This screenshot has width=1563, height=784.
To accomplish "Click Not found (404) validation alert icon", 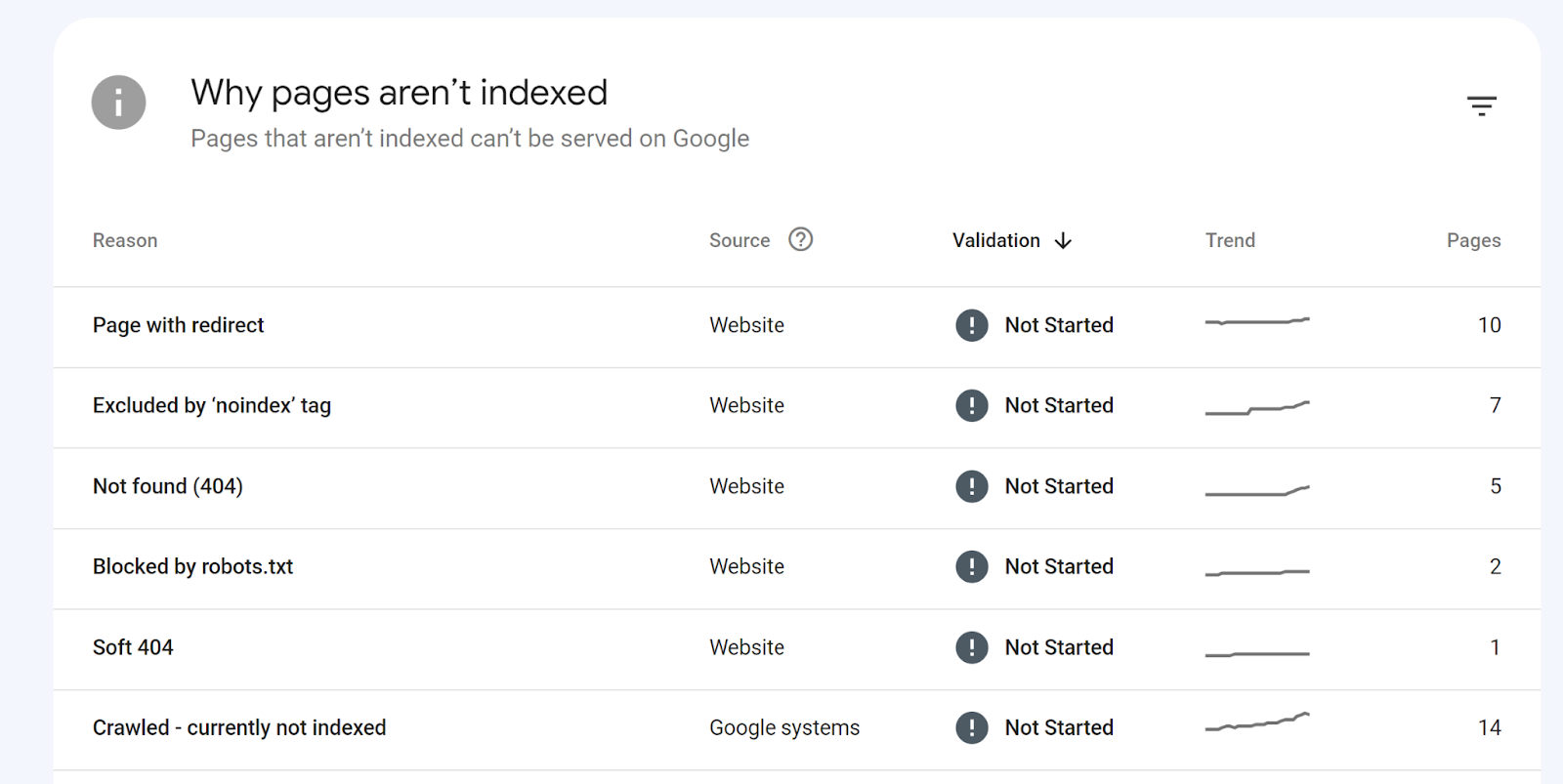I will pyautogui.click(x=971, y=486).
